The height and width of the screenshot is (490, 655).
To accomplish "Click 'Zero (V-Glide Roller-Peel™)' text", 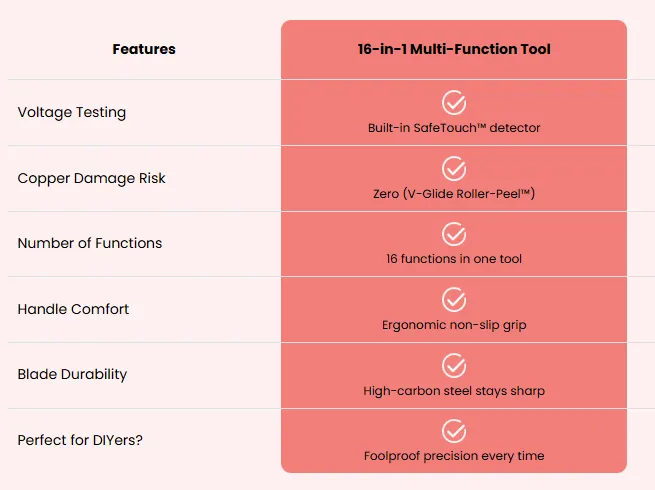I will pyautogui.click(x=454, y=194).
